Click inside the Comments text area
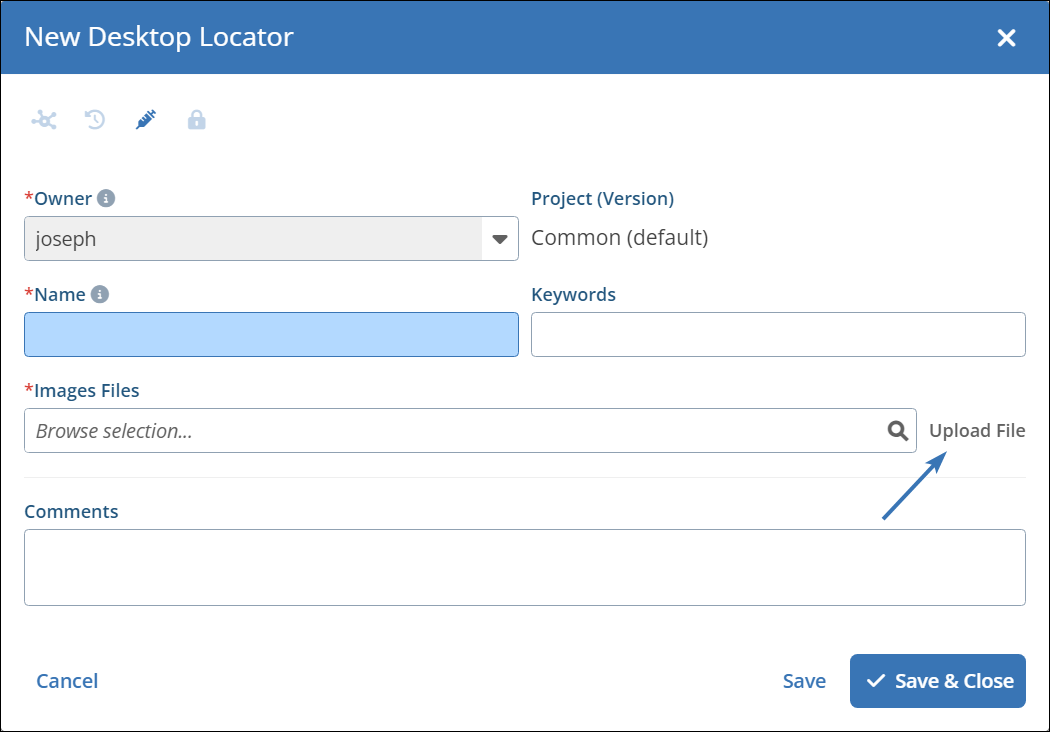The image size is (1050, 732). point(524,567)
